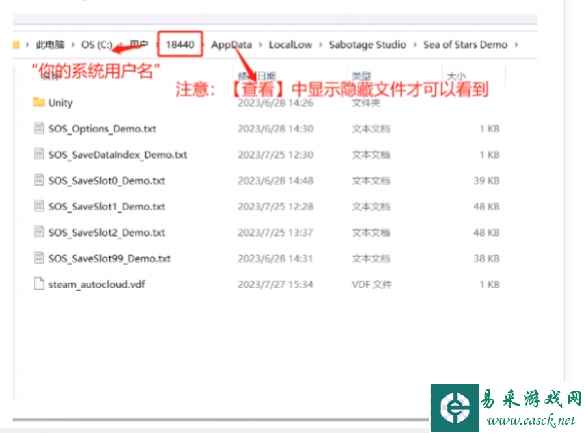Select SOS_SaveSlot1_Demo.txt file icon

pos(39,206)
